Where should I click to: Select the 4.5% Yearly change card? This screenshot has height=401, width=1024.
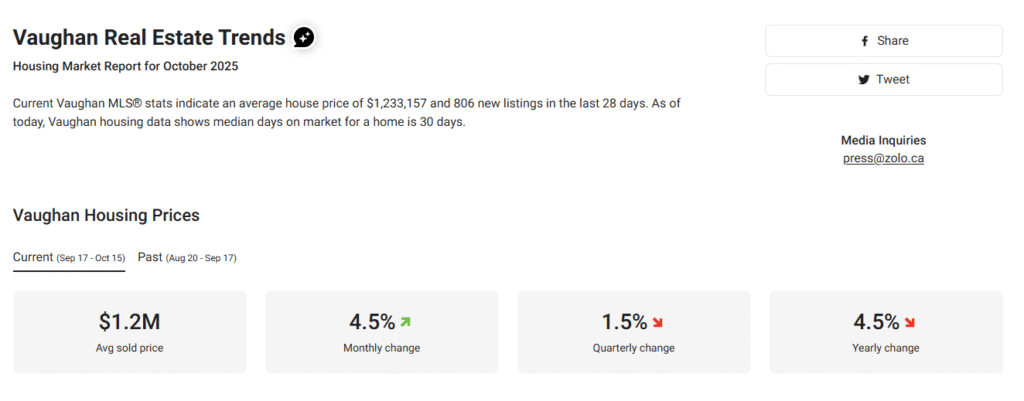point(885,332)
